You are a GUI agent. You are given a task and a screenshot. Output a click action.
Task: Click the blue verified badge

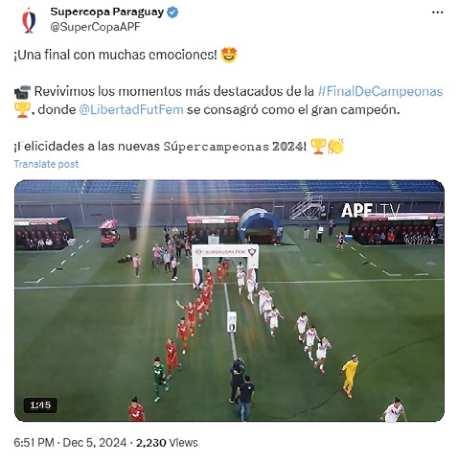pyautogui.click(x=172, y=12)
